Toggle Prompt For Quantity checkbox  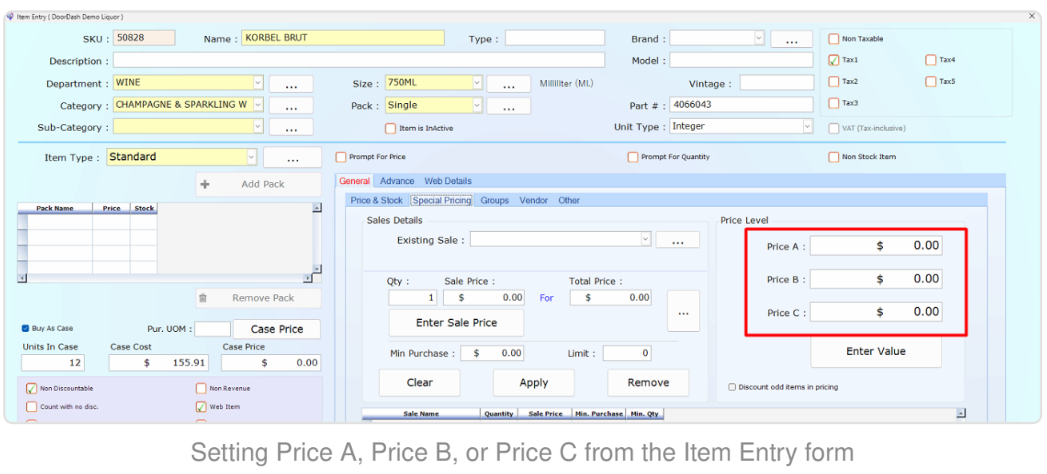[632, 157]
